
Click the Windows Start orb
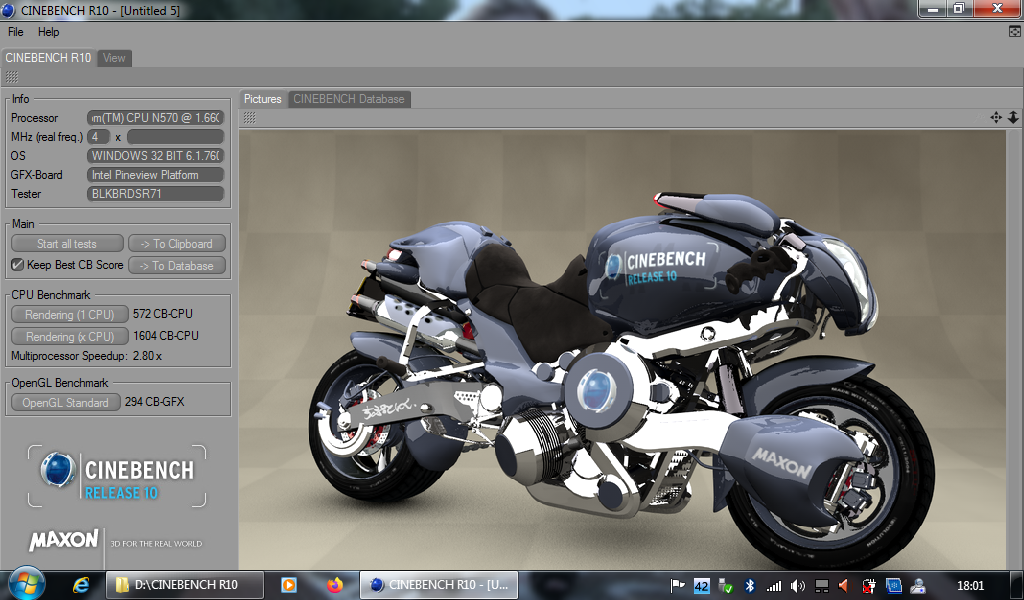[x=27, y=583]
